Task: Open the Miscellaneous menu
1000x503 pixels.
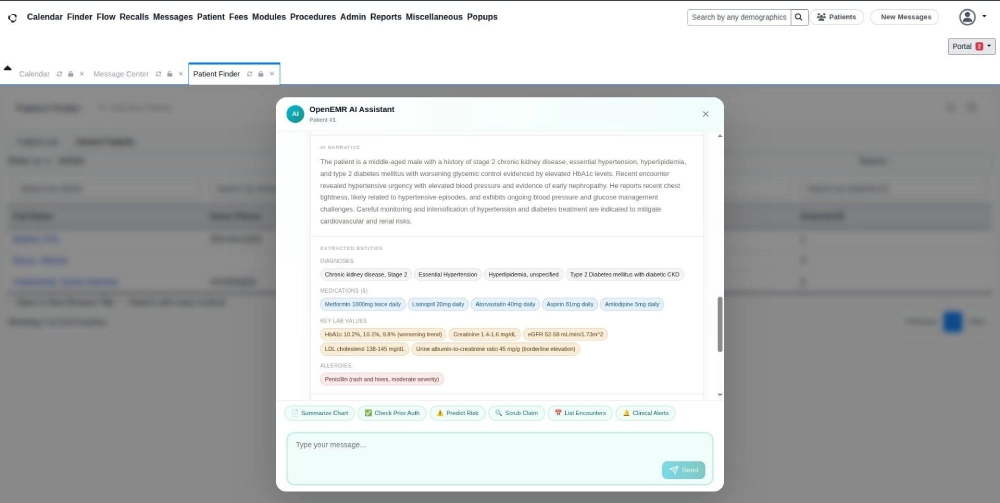Action: coord(434,17)
